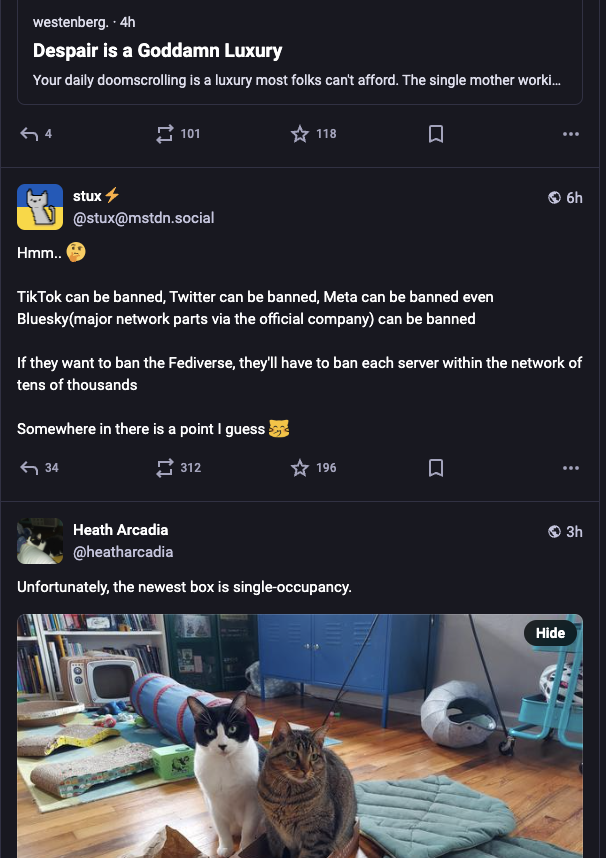Open stux's post via 6h timestamp
The image size is (606, 858).
[x=574, y=198]
